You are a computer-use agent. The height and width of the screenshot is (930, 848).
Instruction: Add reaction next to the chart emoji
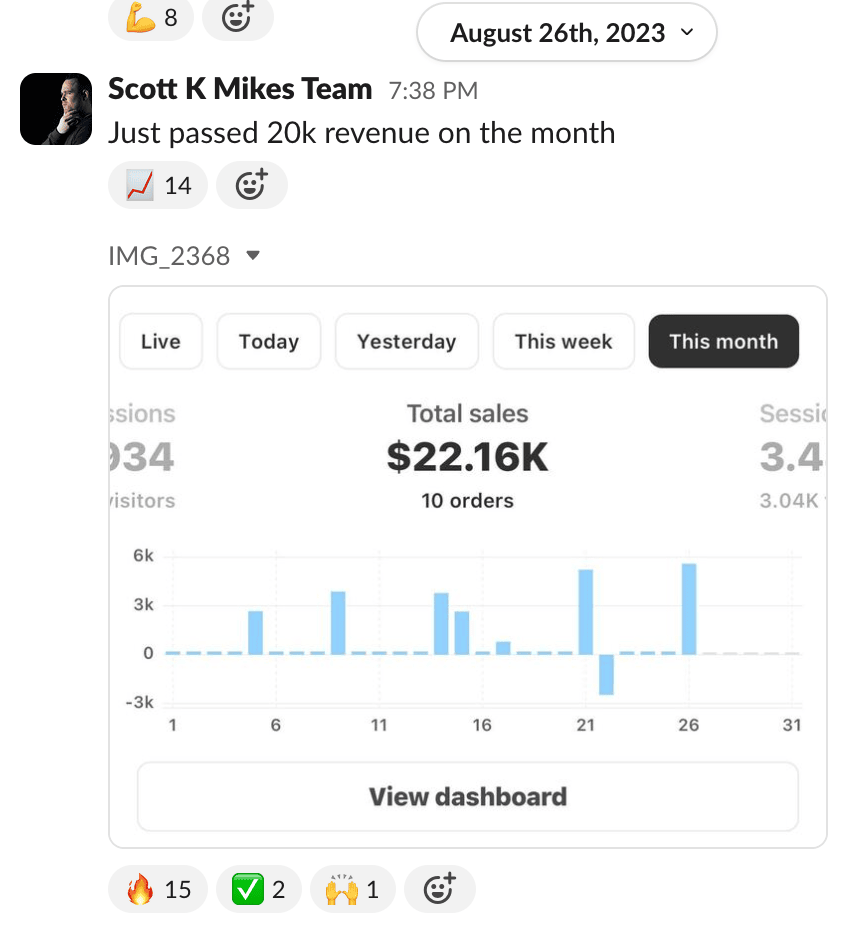coord(251,185)
